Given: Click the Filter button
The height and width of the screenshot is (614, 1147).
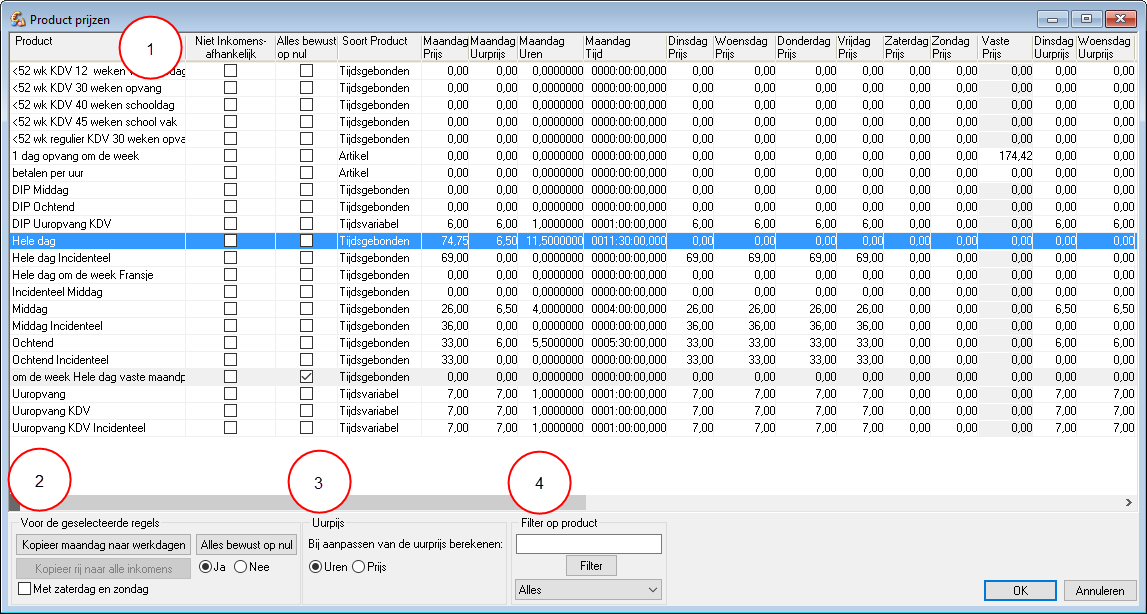Looking at the screenshot, I should click(x=591, y=566).
